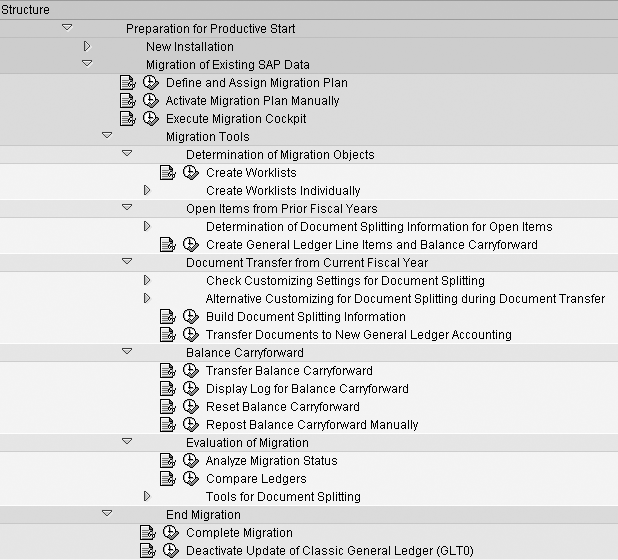Screen dimensions: 618x560
Task: Collapse the Migration of Existing SAP Data node
Action: click(x=87, y=63)
